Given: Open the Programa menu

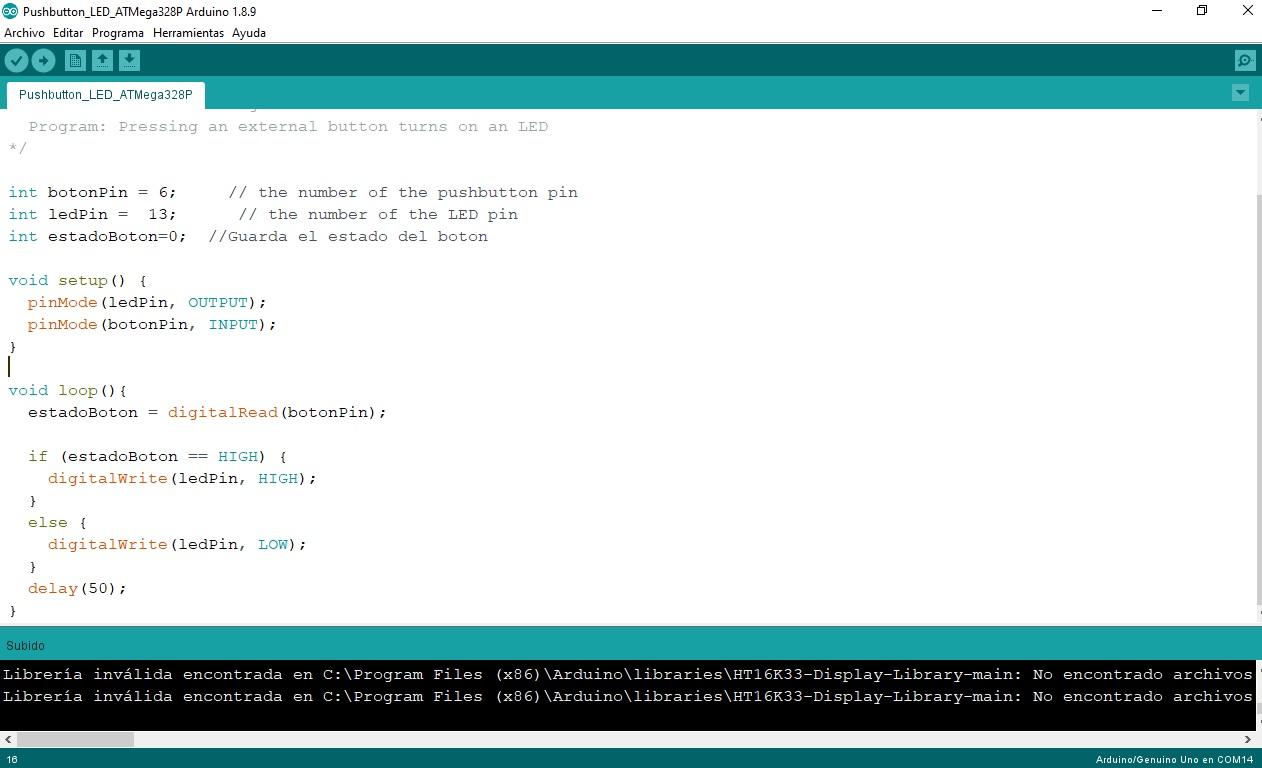Looking at the screenshot, I should 118,33.
